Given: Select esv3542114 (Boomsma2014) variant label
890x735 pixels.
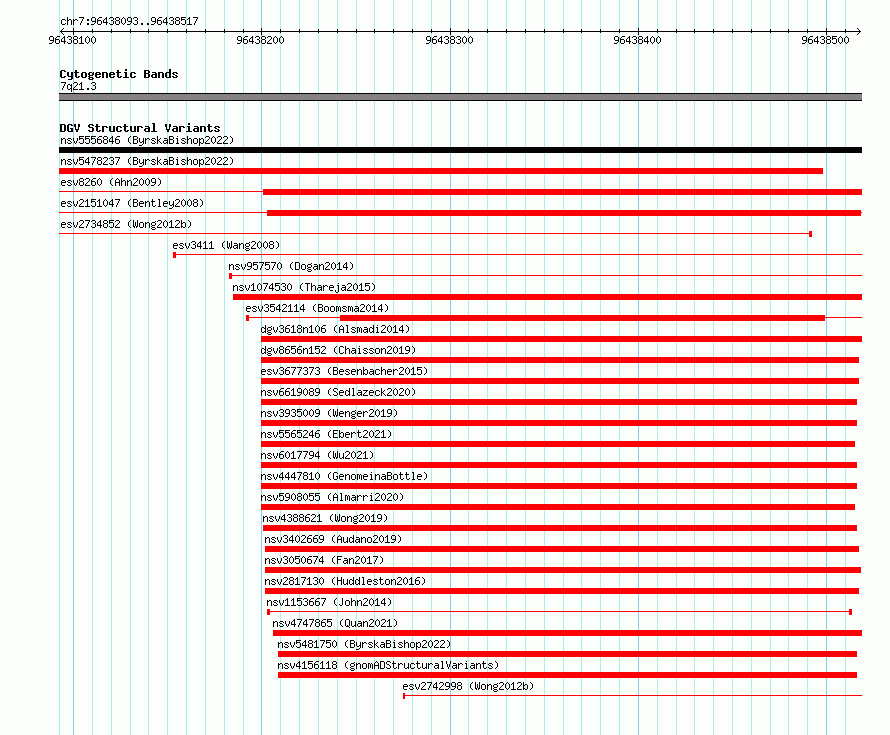Looking at the screenshot, I should (x=317, y=308).
